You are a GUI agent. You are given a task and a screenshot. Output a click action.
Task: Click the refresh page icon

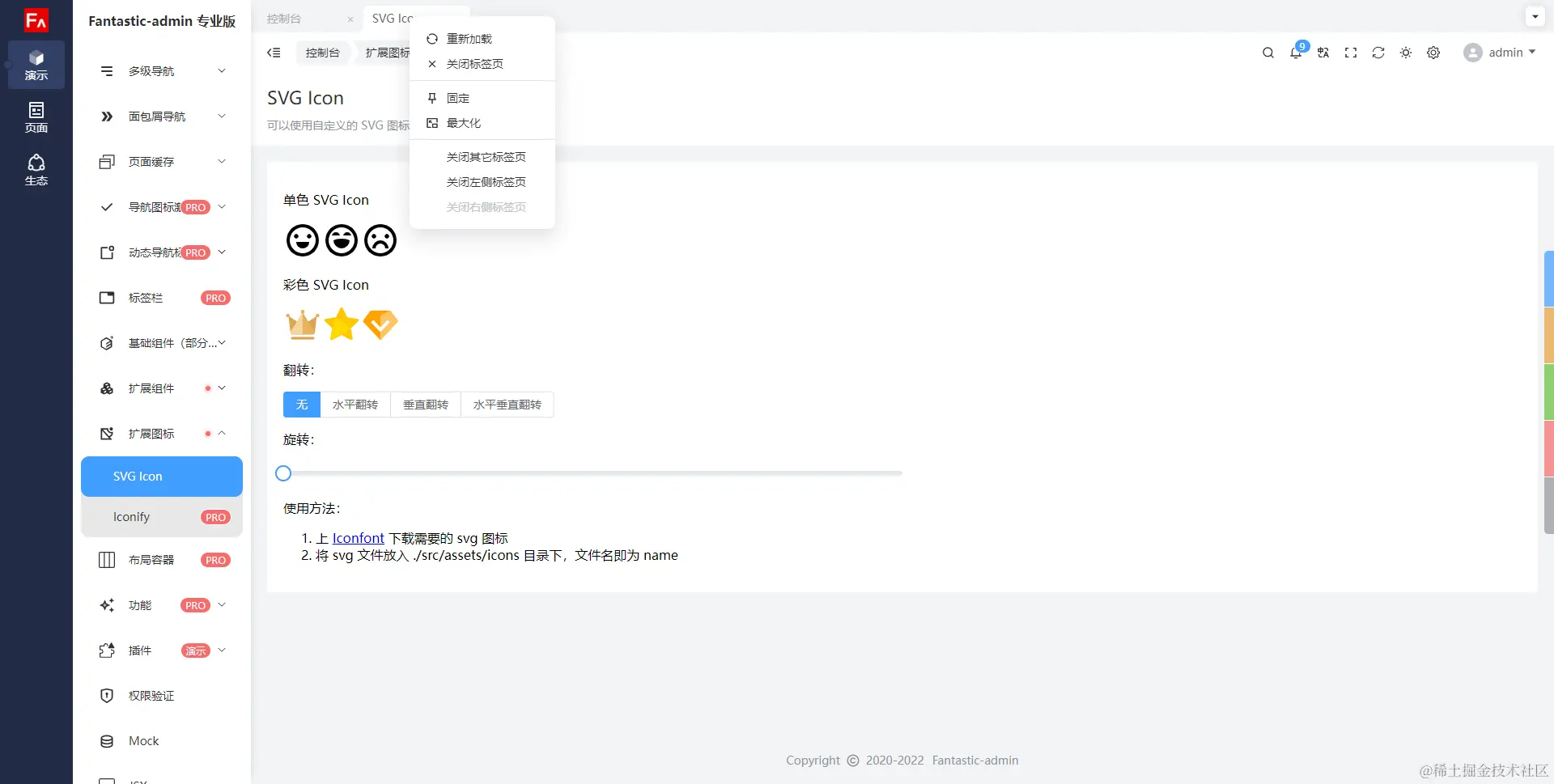(1378, 53)
